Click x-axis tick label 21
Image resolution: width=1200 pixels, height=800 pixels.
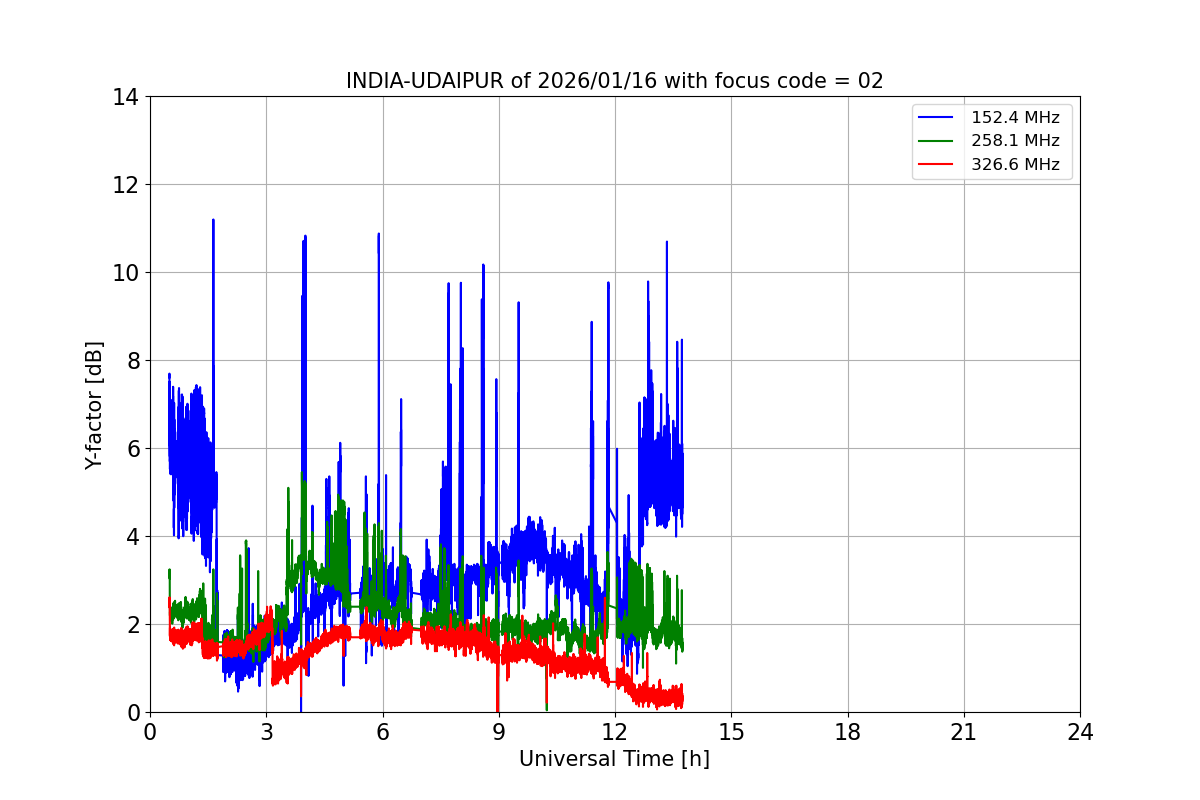[964, 731]
